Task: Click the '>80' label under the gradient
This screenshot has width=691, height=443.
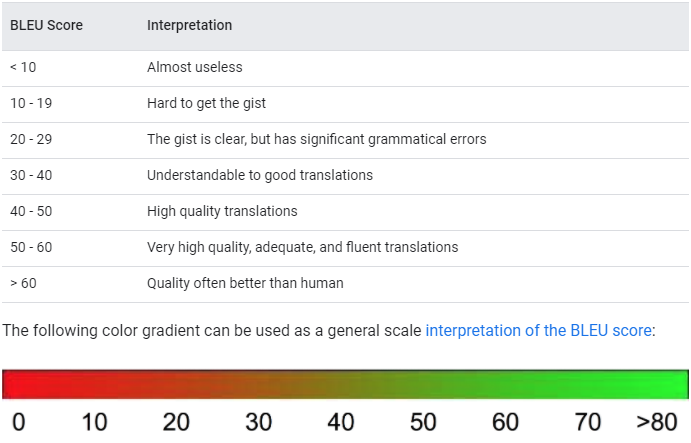Action: pos(657,422)
